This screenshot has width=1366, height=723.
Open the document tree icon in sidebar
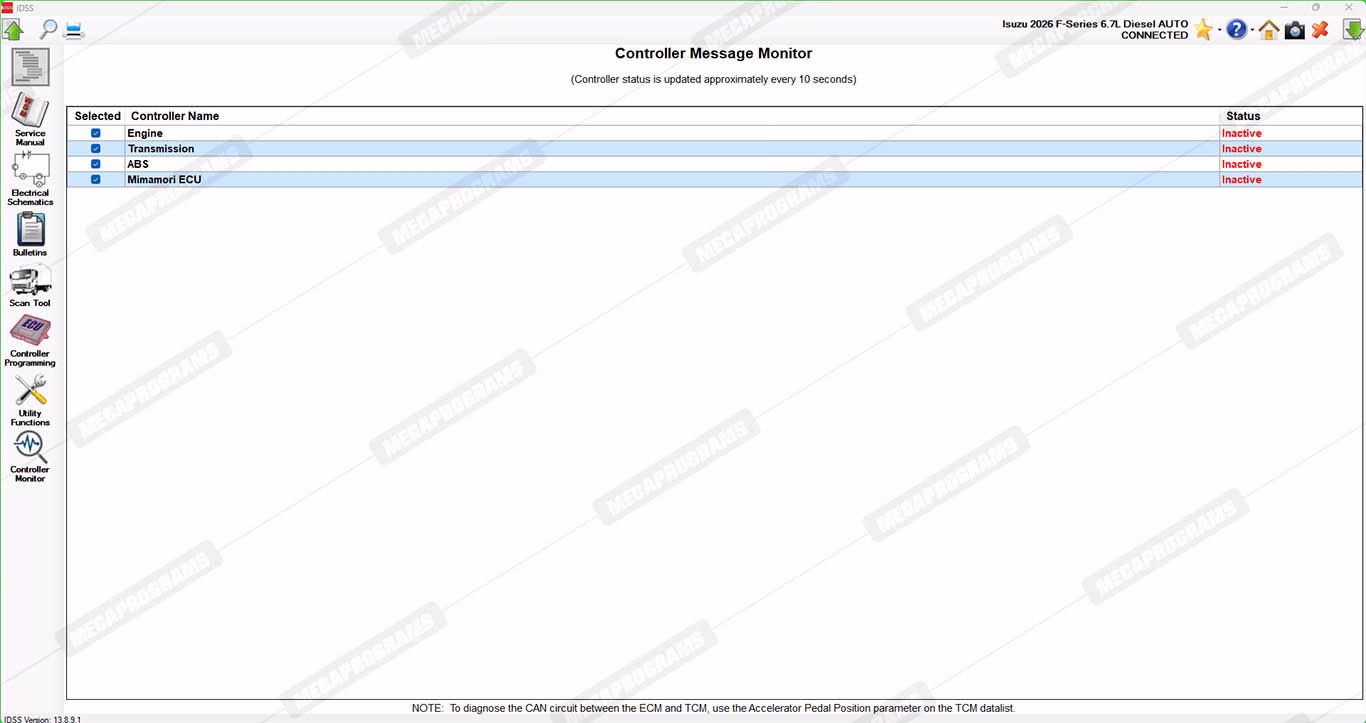(30, 67)
